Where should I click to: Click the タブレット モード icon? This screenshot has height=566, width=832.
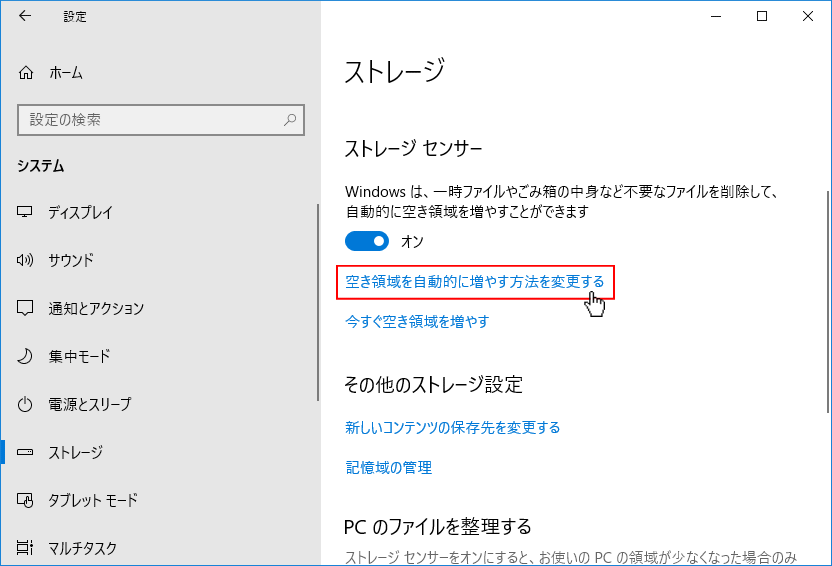coord(25,500)
